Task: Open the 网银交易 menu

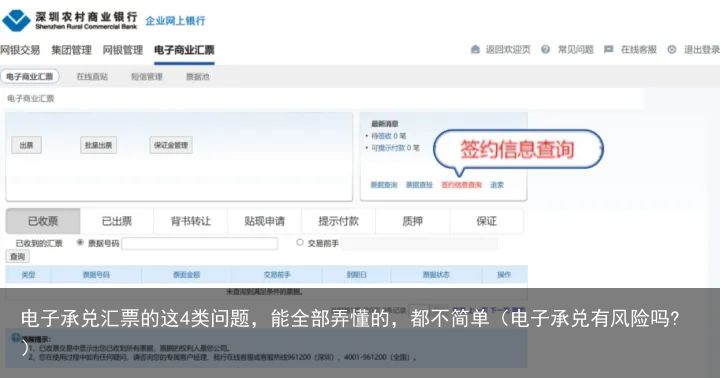Action: pos(20,50)
